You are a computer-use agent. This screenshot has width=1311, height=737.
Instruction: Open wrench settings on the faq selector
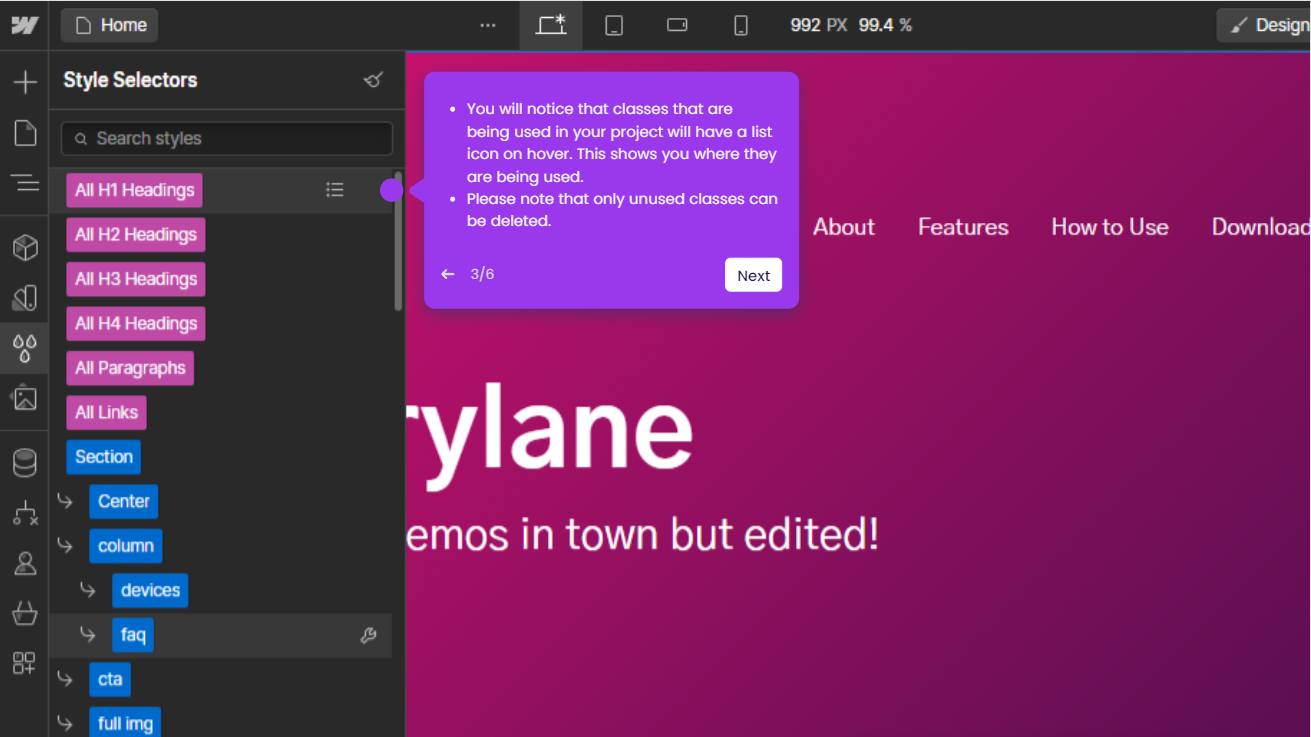point(368,635)
